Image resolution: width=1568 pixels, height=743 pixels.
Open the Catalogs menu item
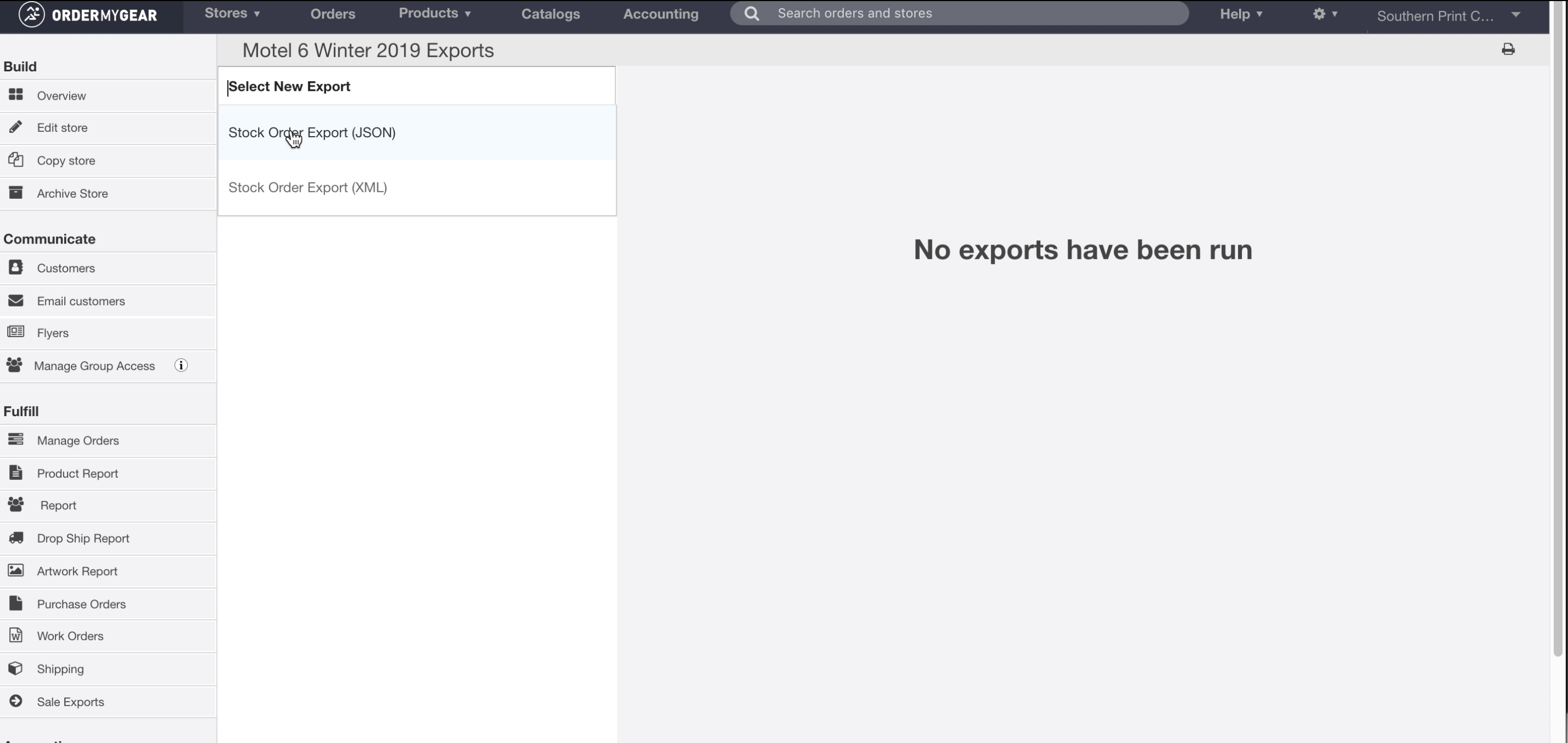click(550, 14)
